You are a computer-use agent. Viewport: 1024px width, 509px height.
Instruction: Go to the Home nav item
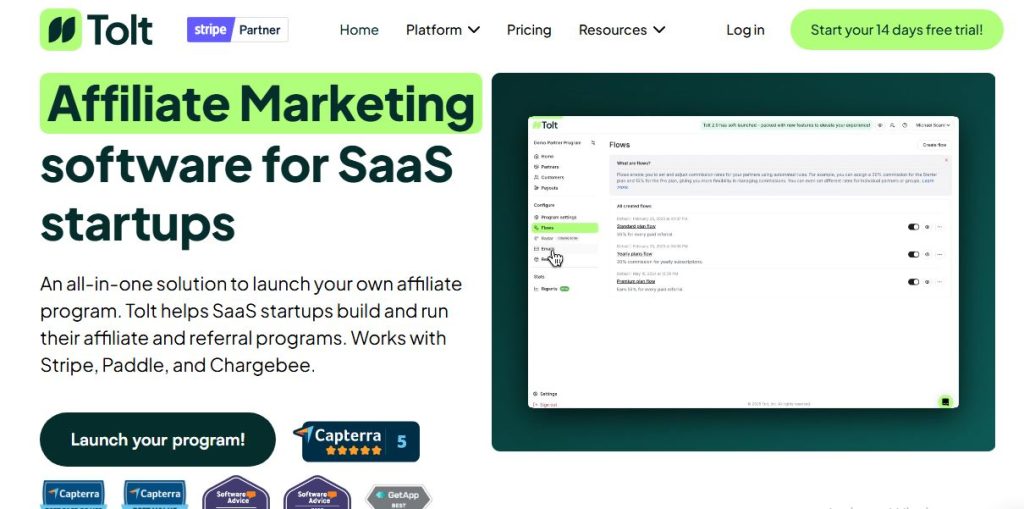359,30
